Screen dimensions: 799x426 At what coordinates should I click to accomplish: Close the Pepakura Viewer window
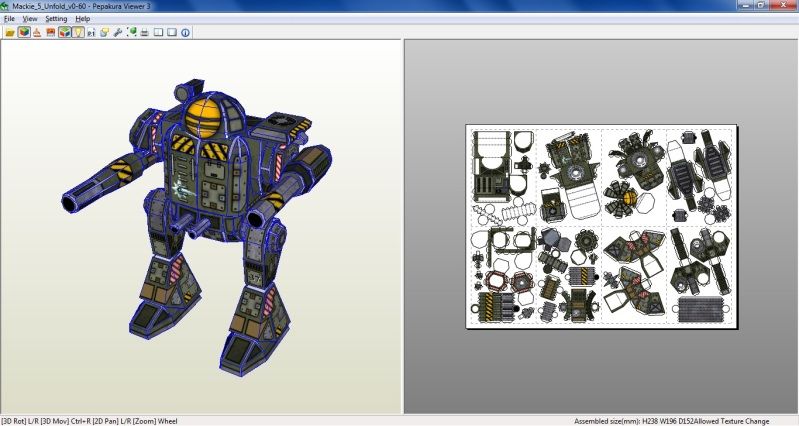pyautogui.click(x=783, y=5)
